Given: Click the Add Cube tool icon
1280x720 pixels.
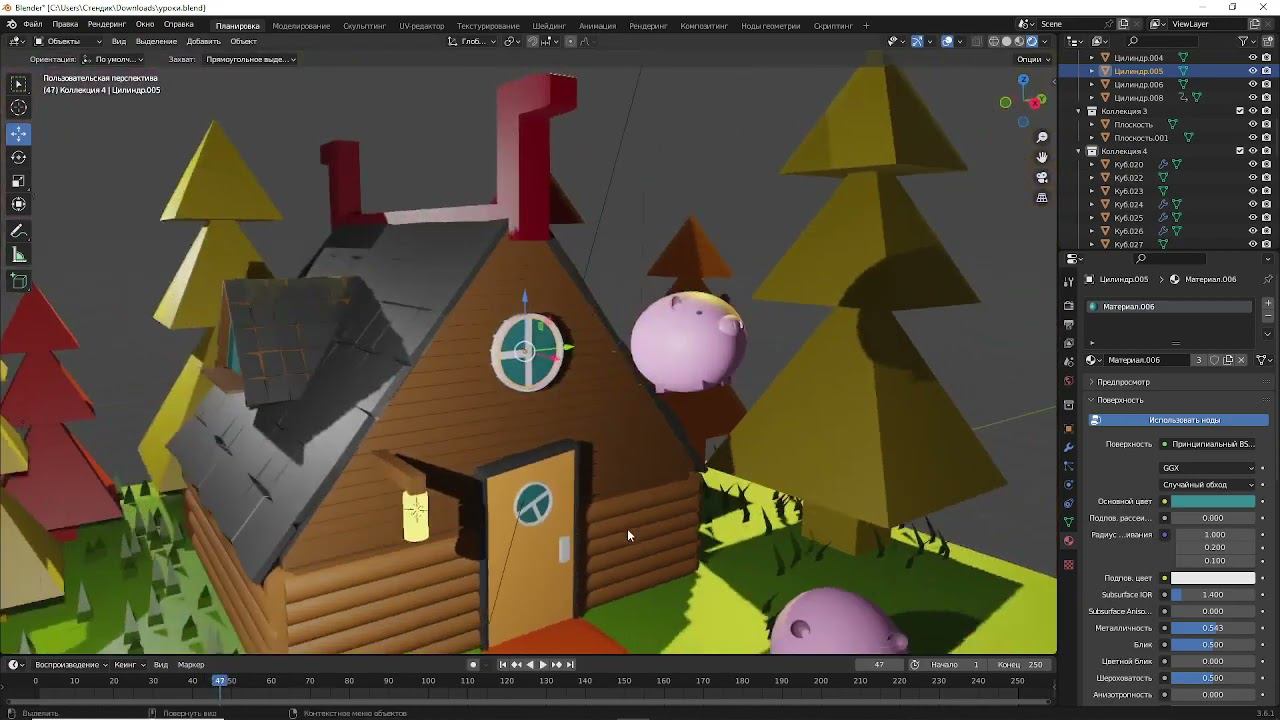Looking at the screenshot, I should pos(19,282).
